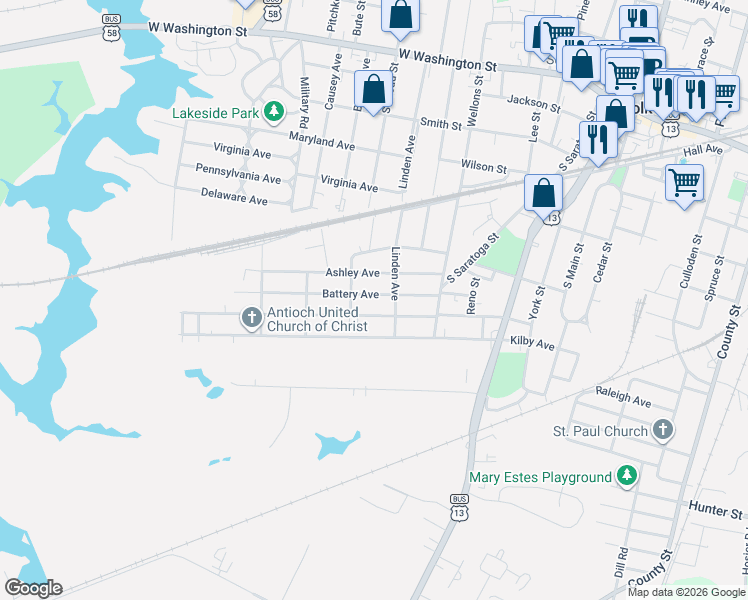Screen dimensions: 748x600
Task: Select the shopping bag marker beside Bute St
Action: (x=400, y=18)
